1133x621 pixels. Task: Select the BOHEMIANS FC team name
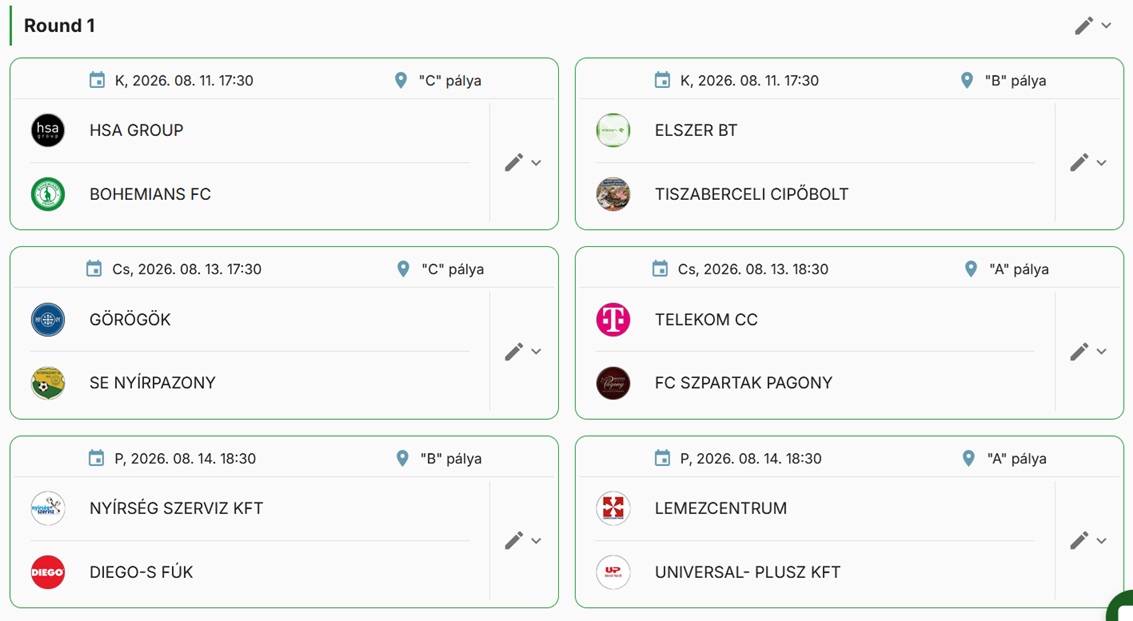click(150, 194)
